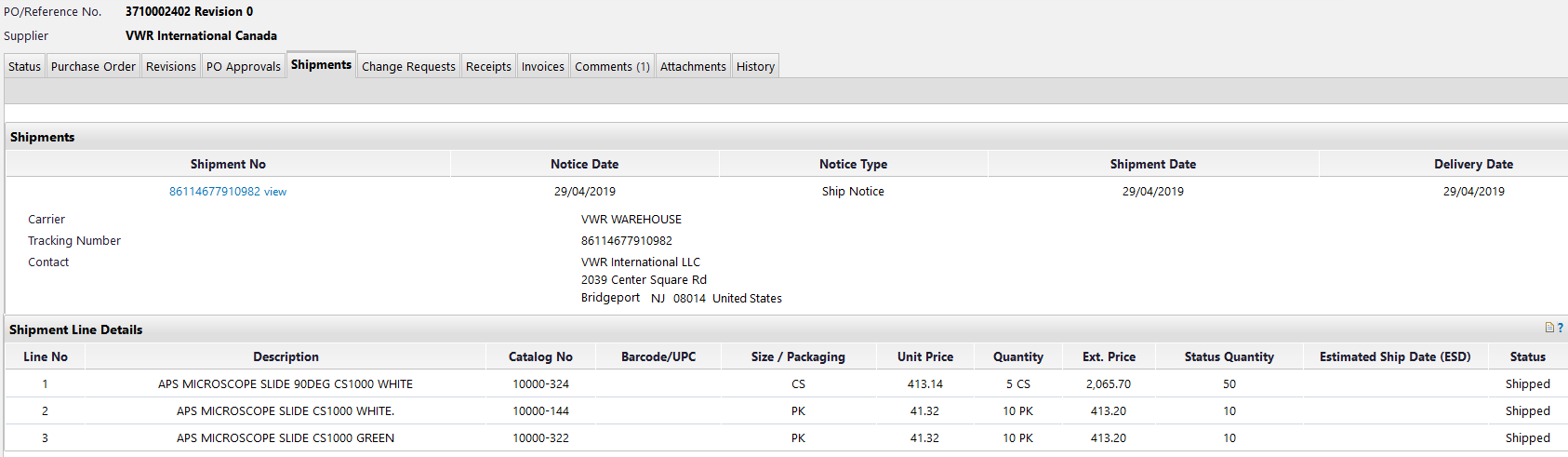Select the Shipments tab
Image resolution: width=1568 pixels, height=457 pixels.
point(321,65)
